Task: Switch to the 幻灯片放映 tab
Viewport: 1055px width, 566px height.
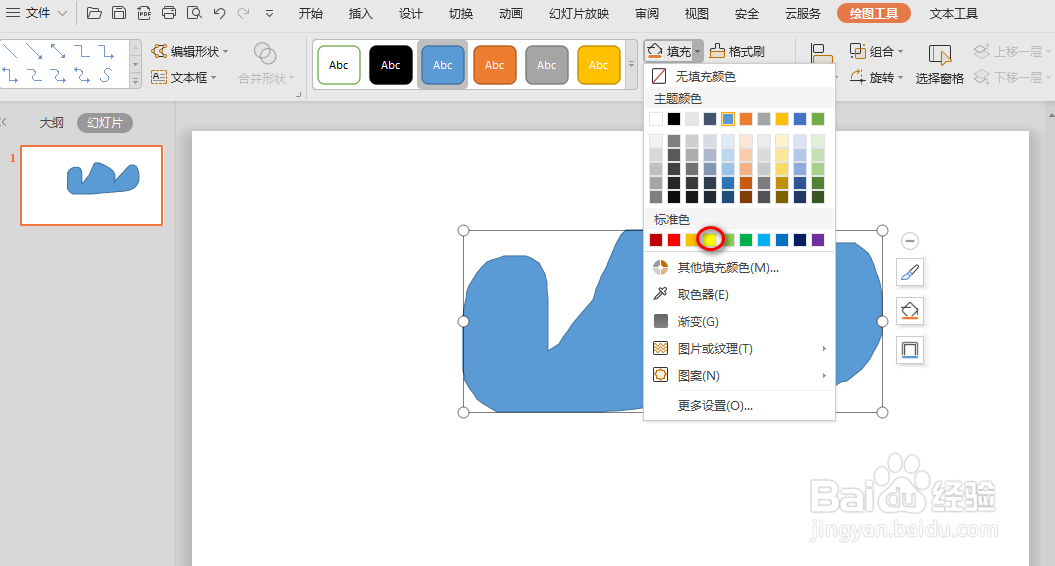Action: pos(579,13)
